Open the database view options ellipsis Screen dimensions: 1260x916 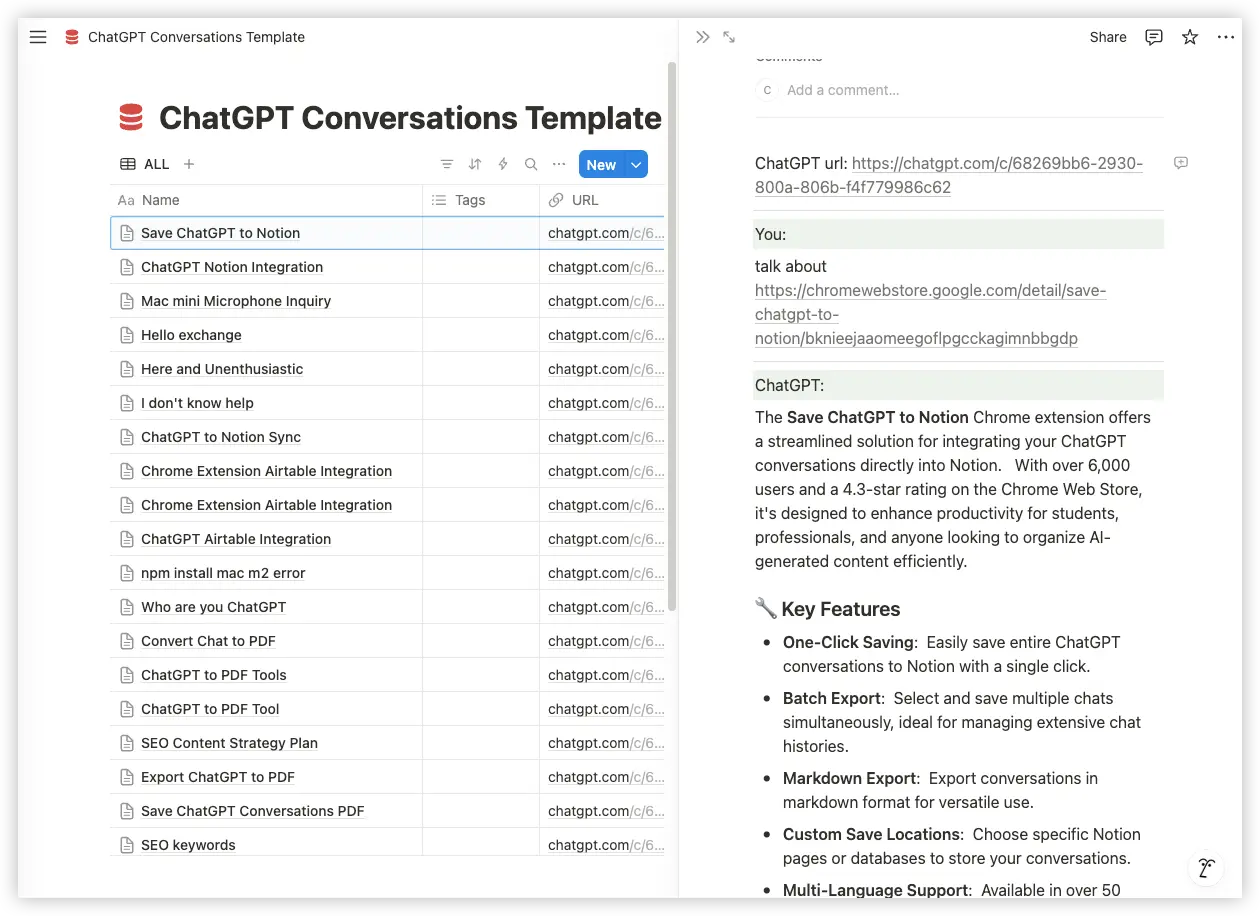coord(559,165)
